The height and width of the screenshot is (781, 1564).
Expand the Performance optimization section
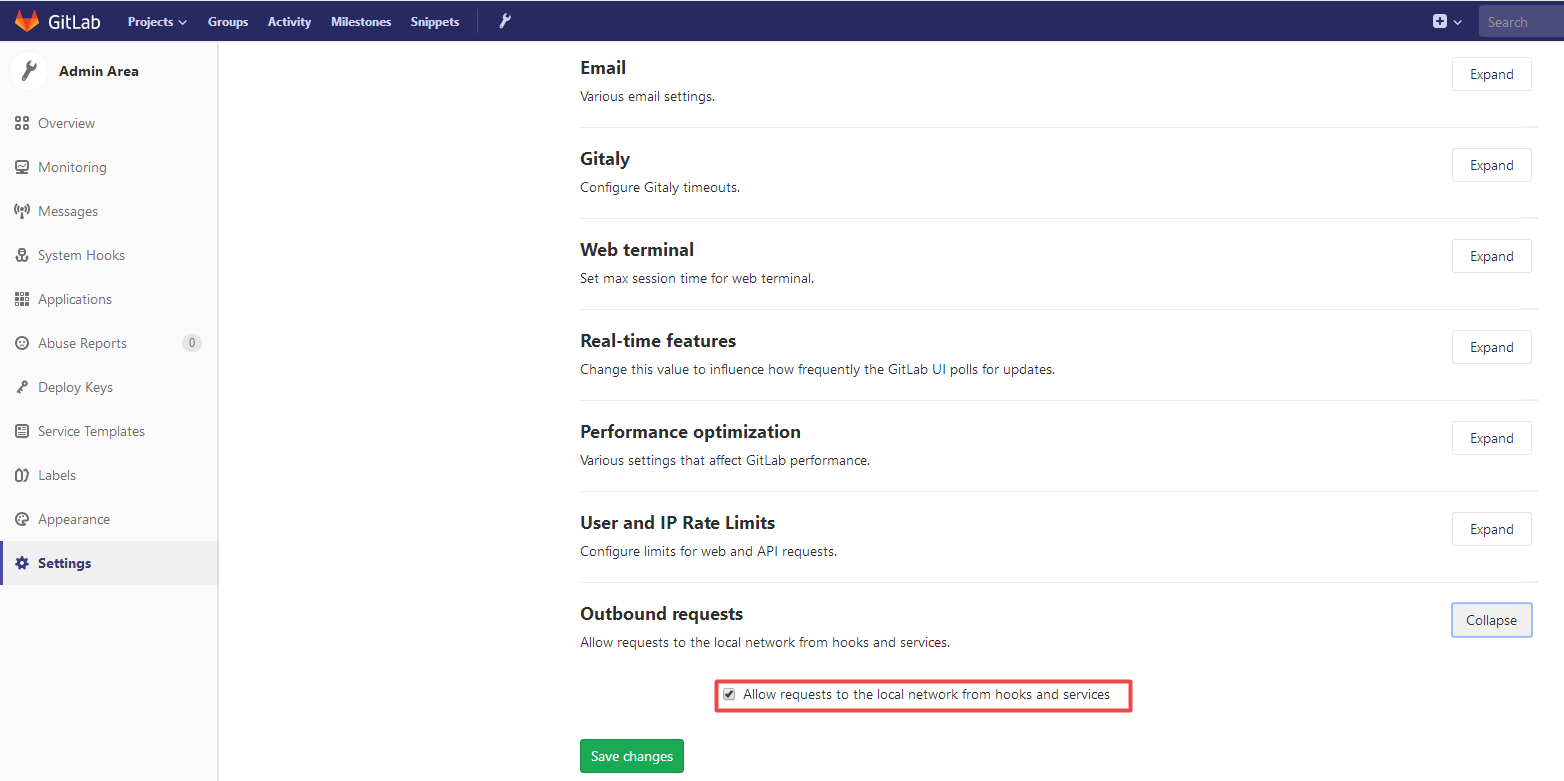click(x=1491, y=438)
